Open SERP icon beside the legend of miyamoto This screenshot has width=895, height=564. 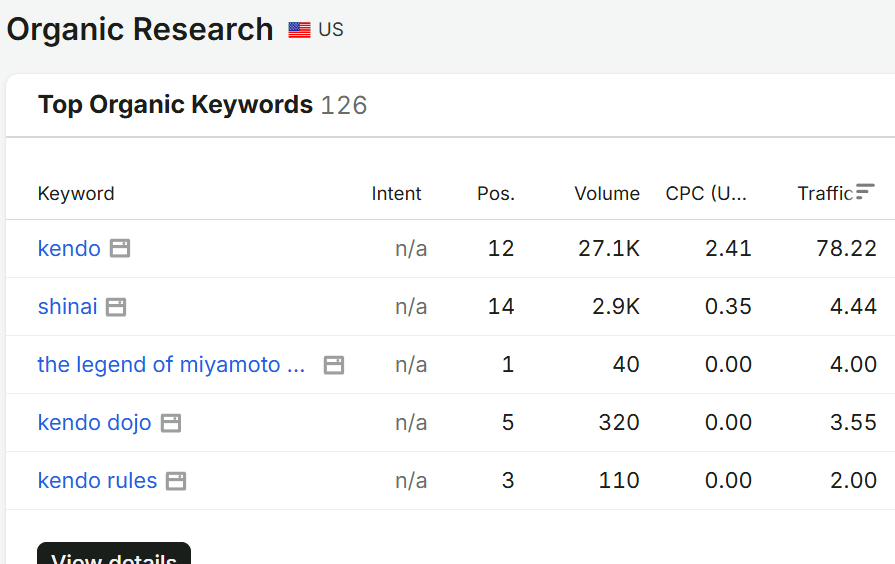(334, 365)
